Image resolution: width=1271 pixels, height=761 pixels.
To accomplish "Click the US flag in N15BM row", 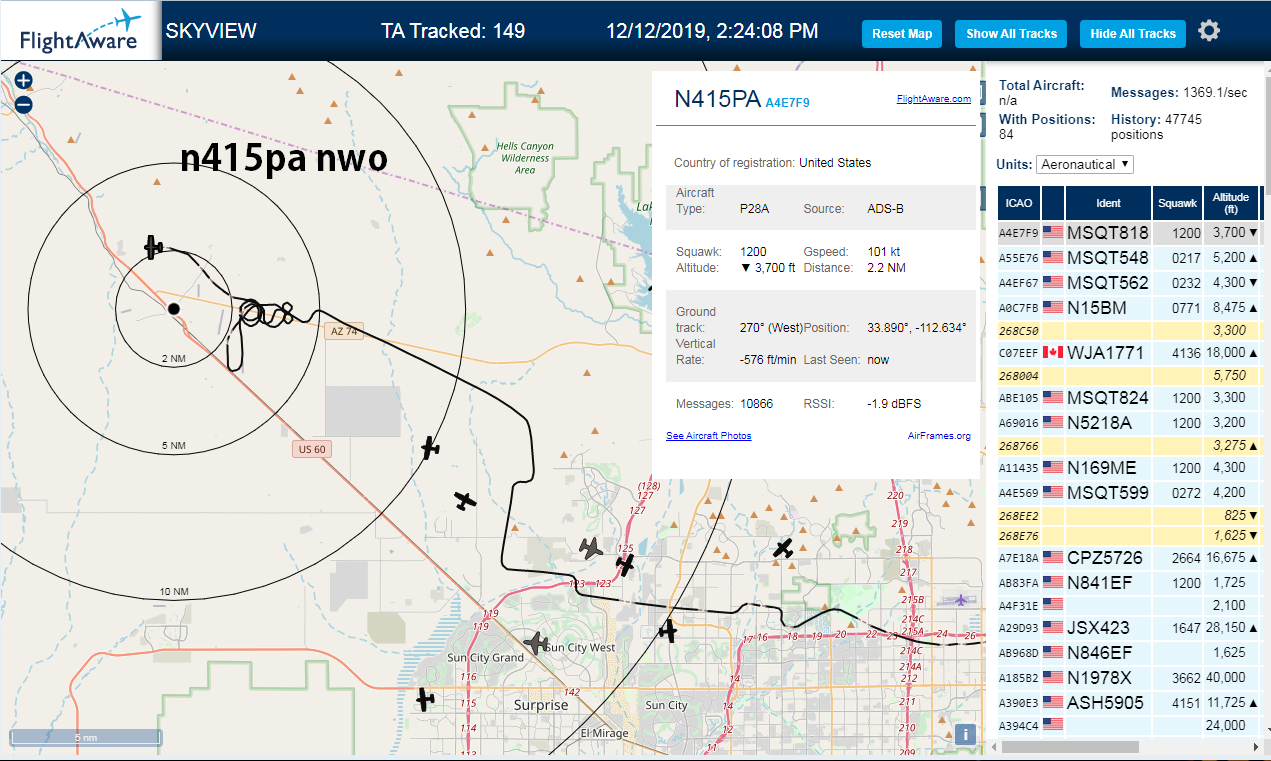I will 1052,307.
